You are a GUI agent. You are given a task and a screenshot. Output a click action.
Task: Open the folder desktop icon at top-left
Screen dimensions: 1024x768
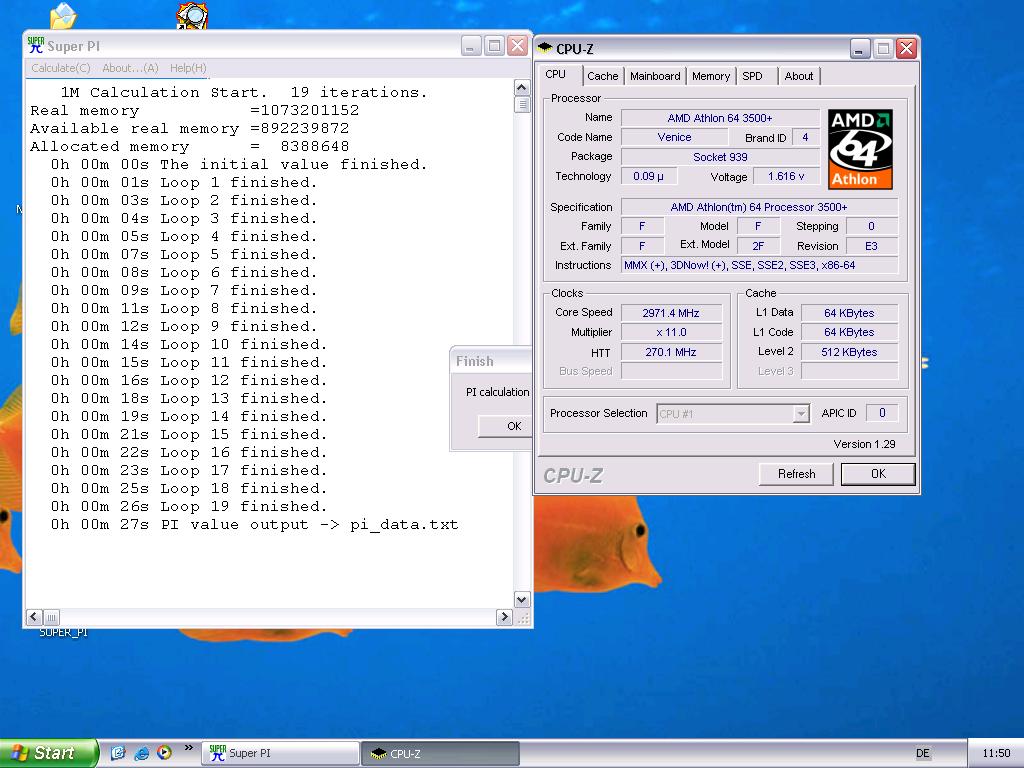tap(63, 16)
